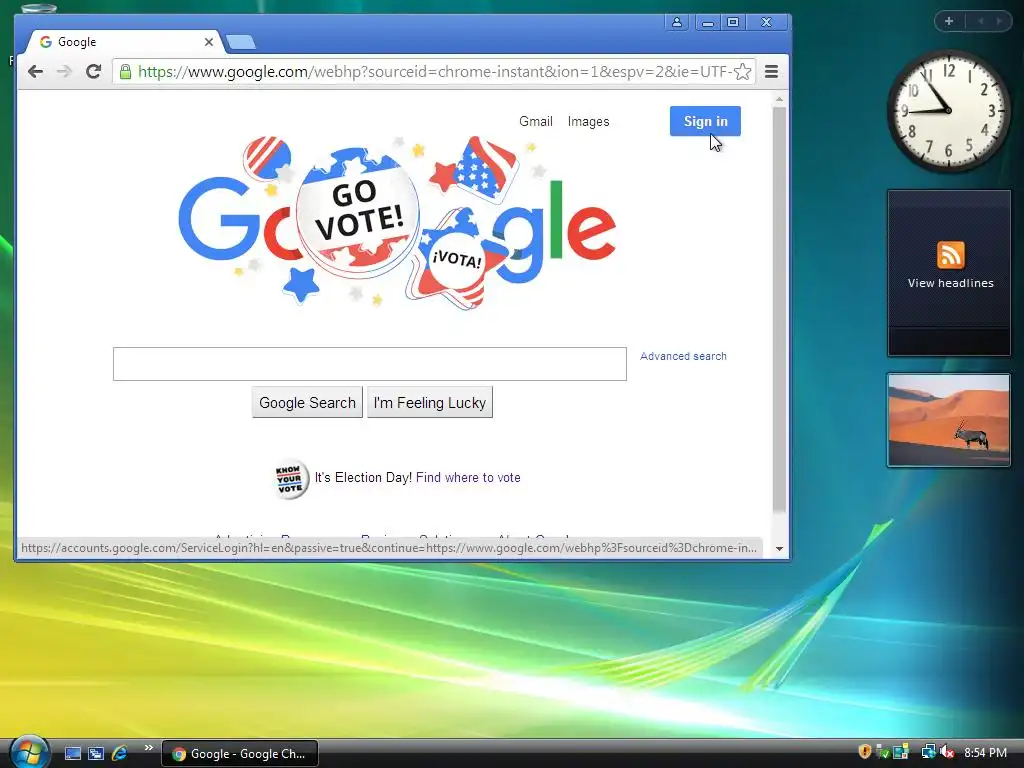Click the Know Your Vote badge icon
This screenshot has height=768, width=1024.
(289, 479)
